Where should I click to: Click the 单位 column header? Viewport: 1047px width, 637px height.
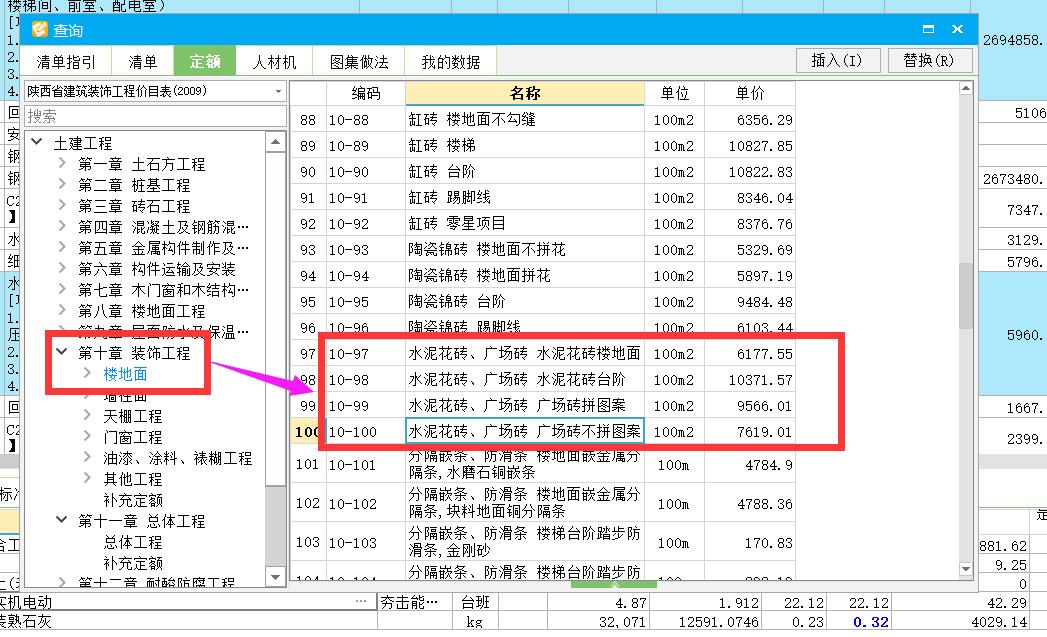[x=674, y=93]
